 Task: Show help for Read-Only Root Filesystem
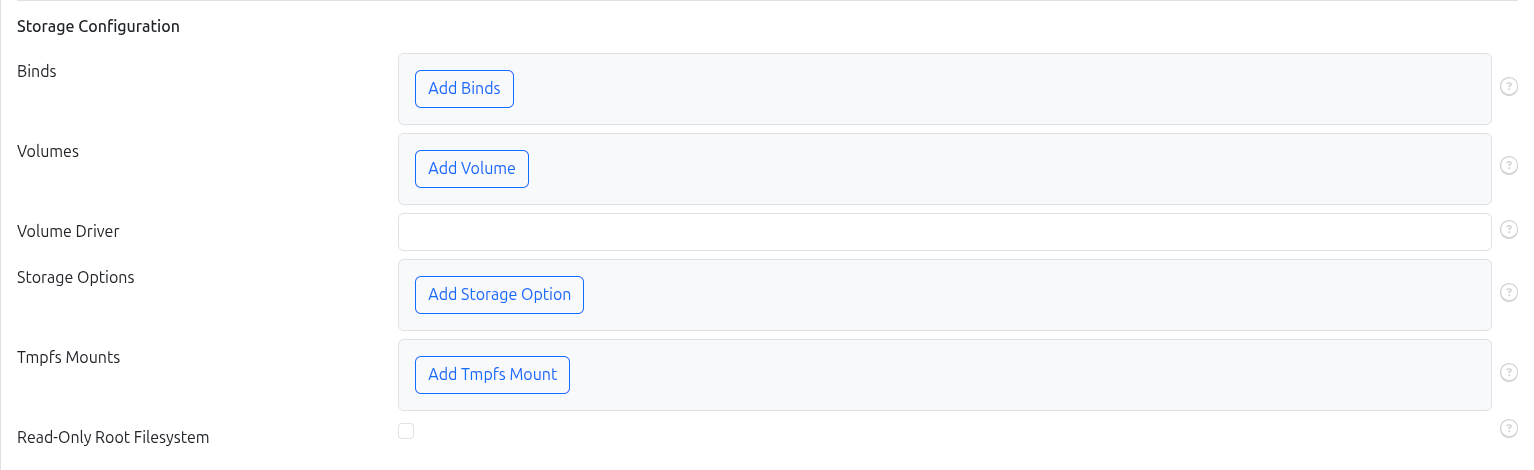pyautogui.click(x=1509, y=429)
